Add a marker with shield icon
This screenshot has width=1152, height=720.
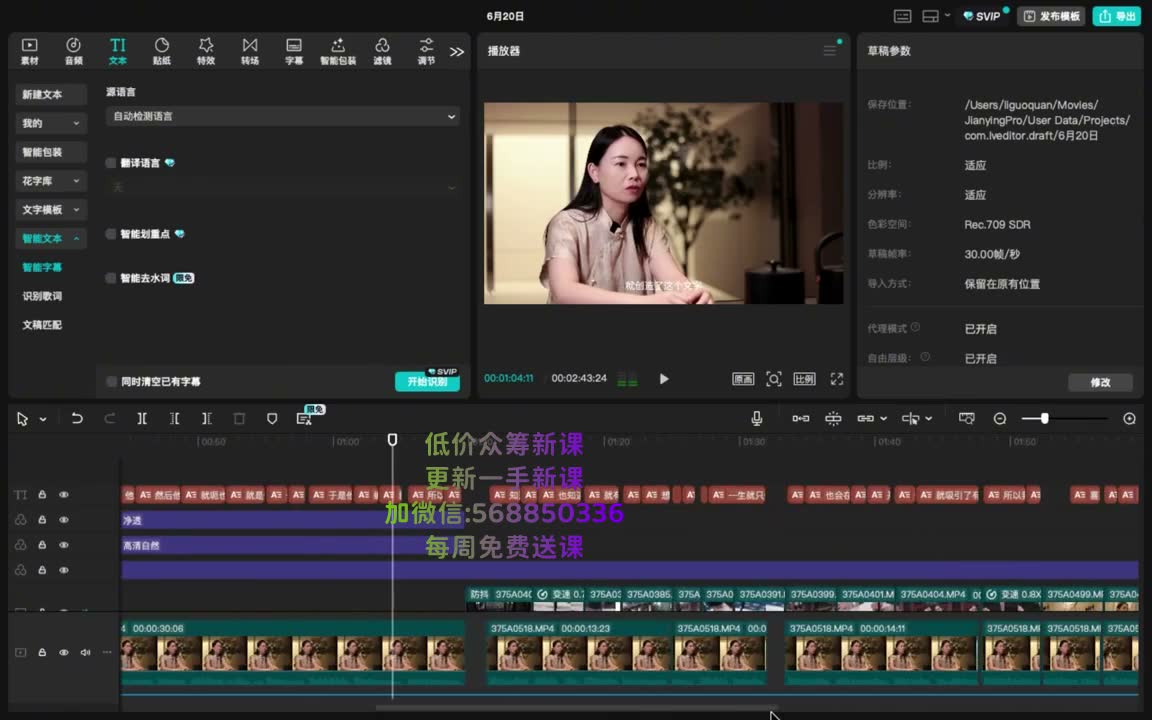tap(272, 418)
